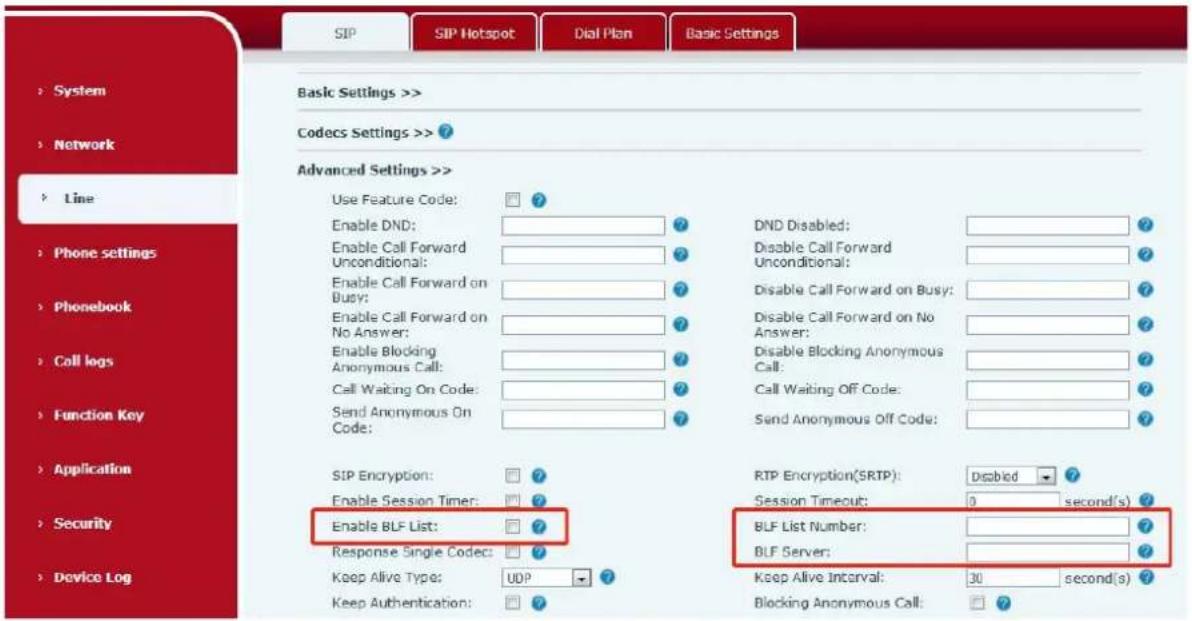Open help for Enable Blocking Anonymous Call

pyautogui.click(x=681, y=359)
